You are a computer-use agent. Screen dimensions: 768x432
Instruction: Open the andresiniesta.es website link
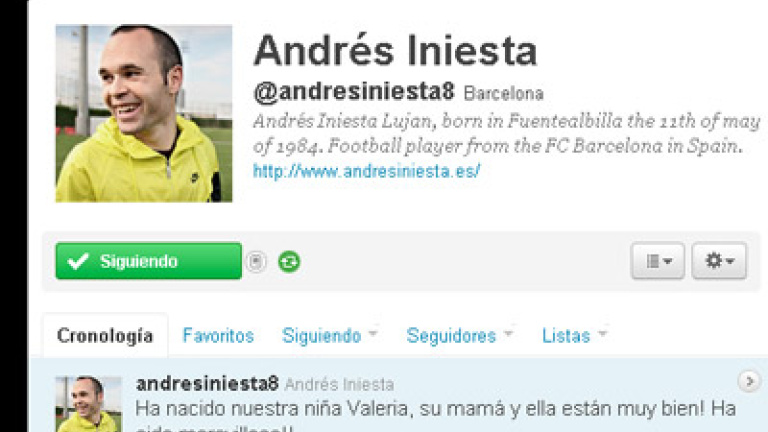(x=366, y=171)
